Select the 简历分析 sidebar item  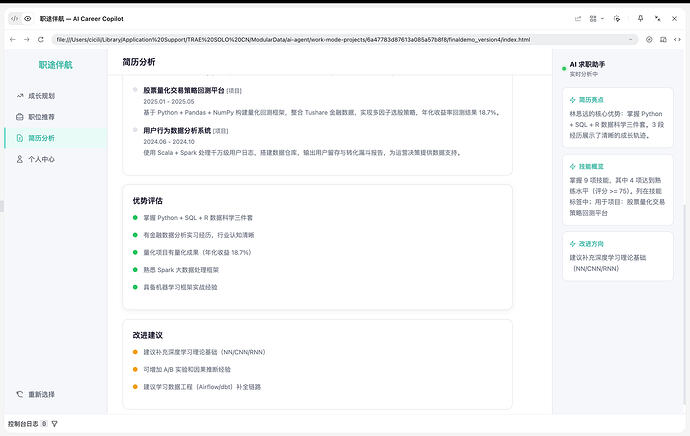[56, 138]
